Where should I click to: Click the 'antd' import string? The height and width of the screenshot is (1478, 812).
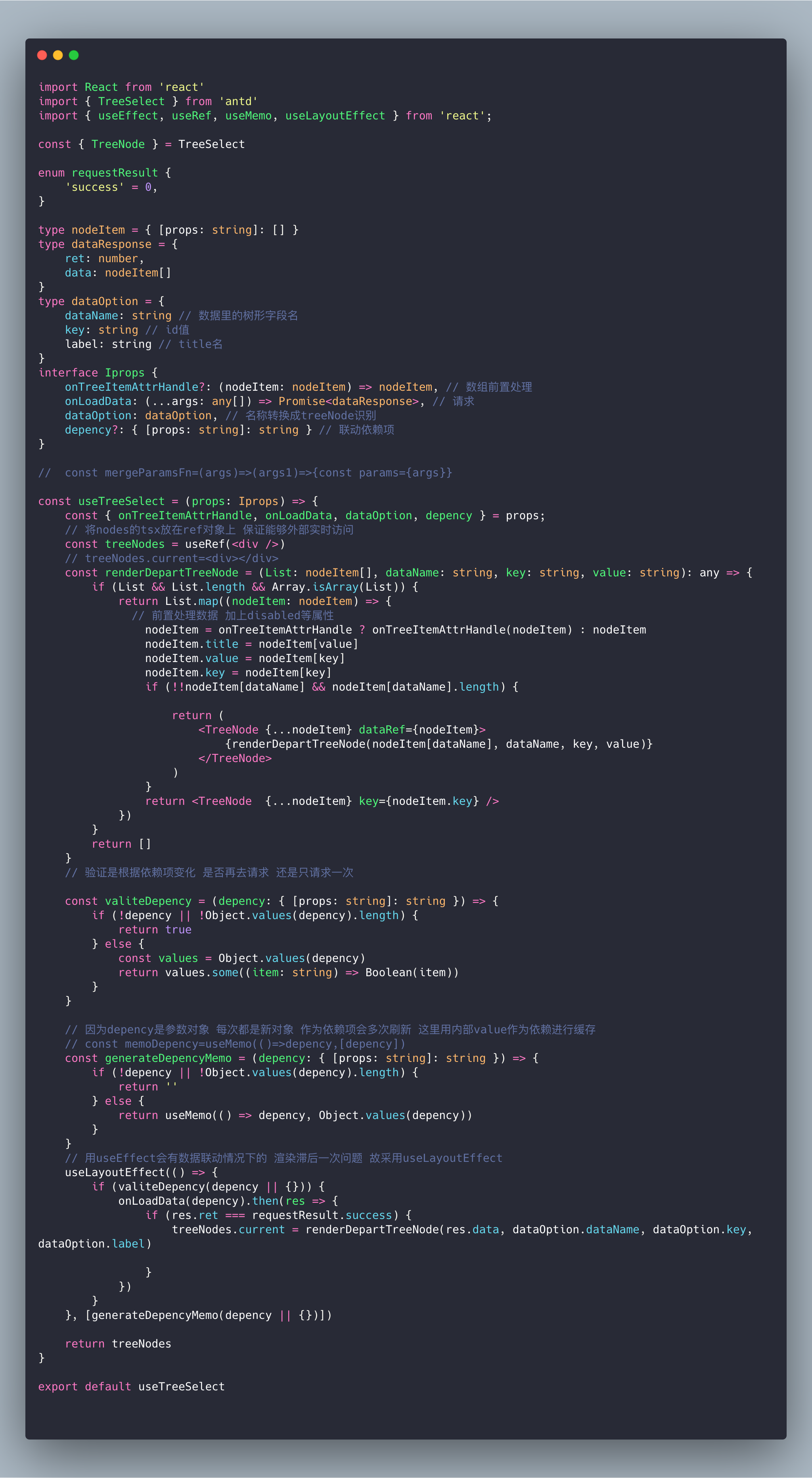tap(239, 102)
